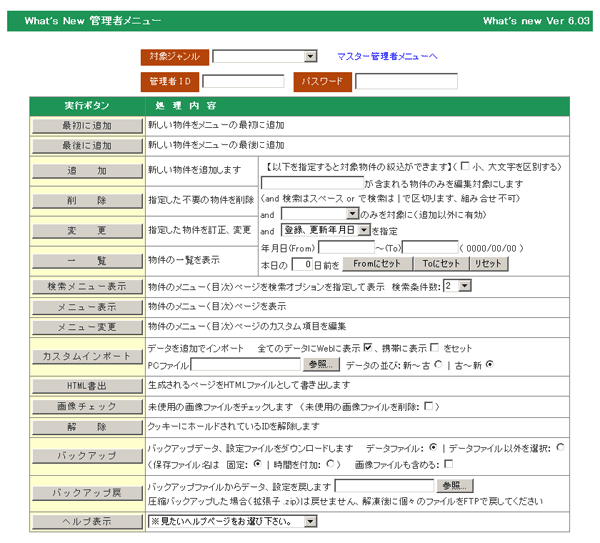The width and height of the screenshot is (600, 543).
Task: Focus the keyword filter field before が含まれる物件
Action: tap(312, 183)
